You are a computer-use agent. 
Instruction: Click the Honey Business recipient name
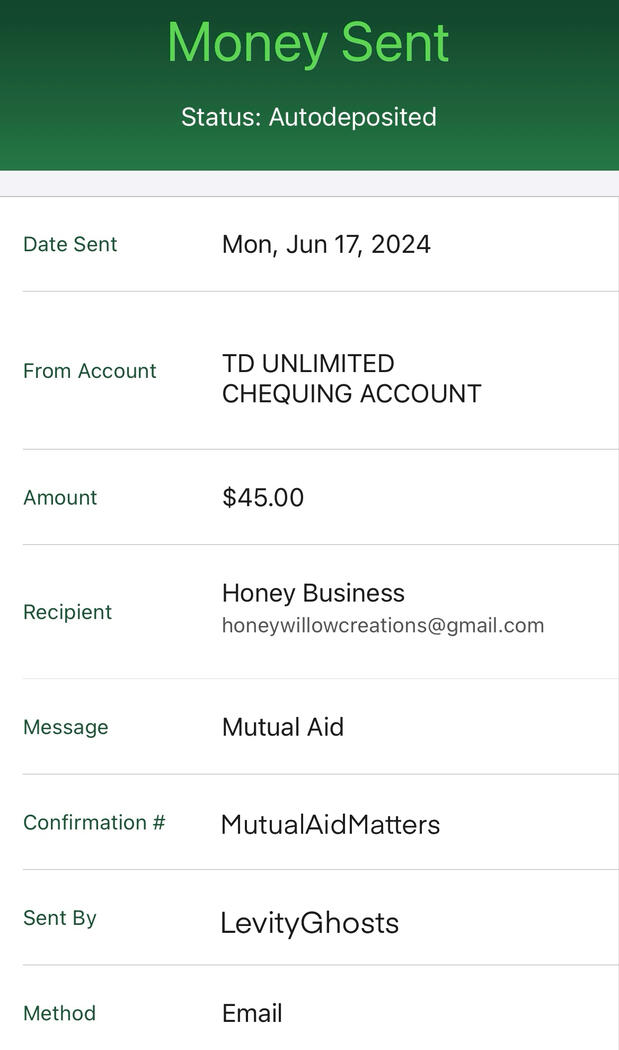[x=313, y=593]
